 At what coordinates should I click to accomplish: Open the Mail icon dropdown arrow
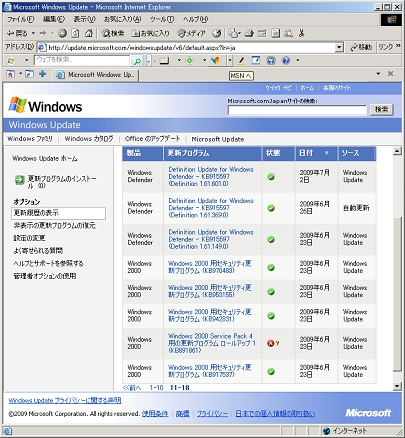[239, 33]
